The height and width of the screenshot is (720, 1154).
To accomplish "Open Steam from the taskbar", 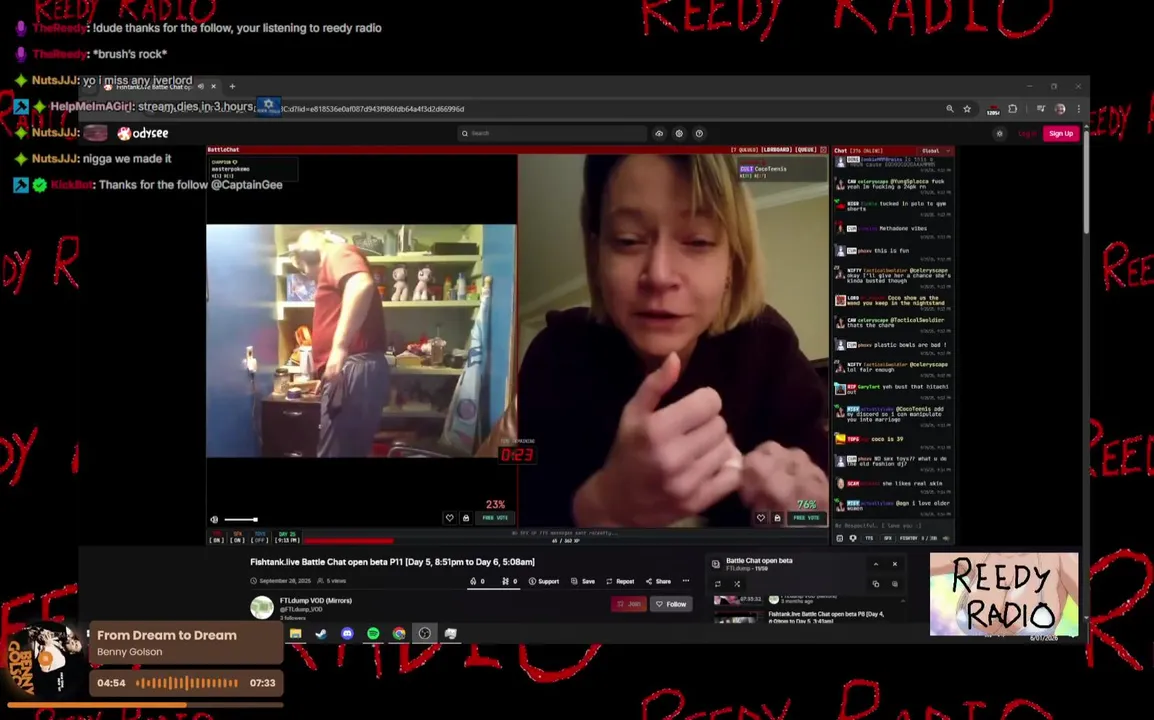I will 321,634.
